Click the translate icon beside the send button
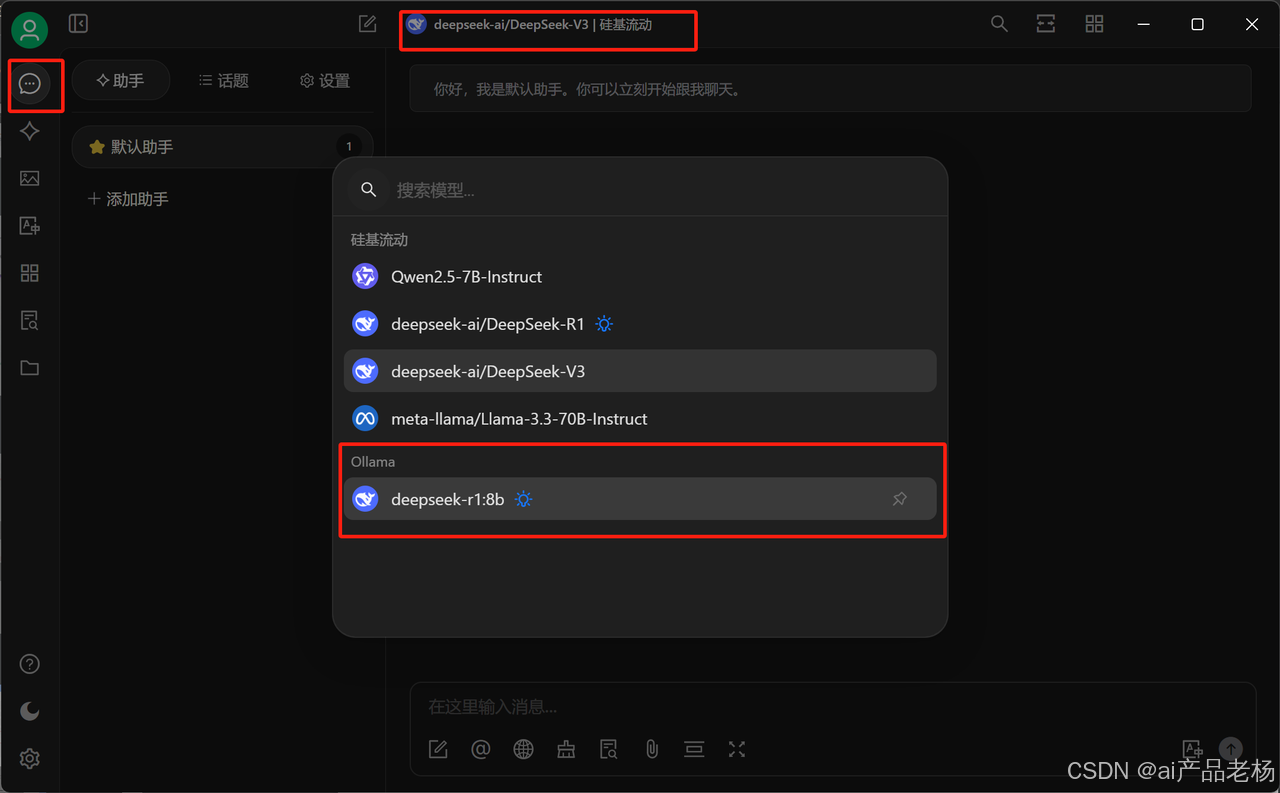The image size is (1280, 793). (x=1192, y=749)
